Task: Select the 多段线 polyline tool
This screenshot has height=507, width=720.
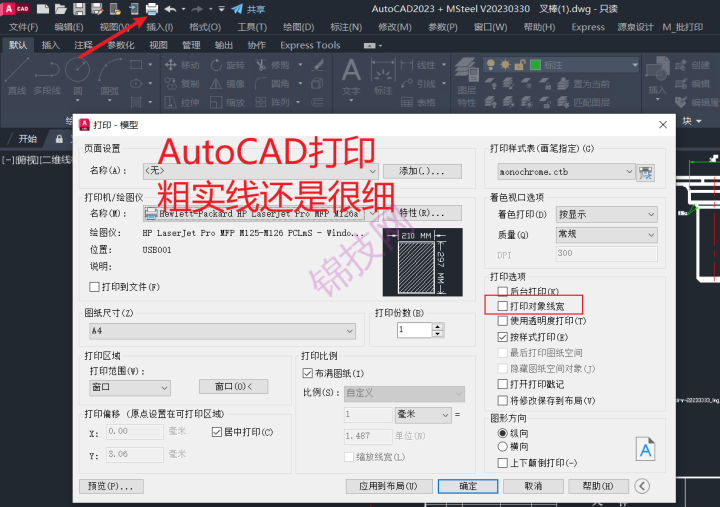Action: (47, 76)
